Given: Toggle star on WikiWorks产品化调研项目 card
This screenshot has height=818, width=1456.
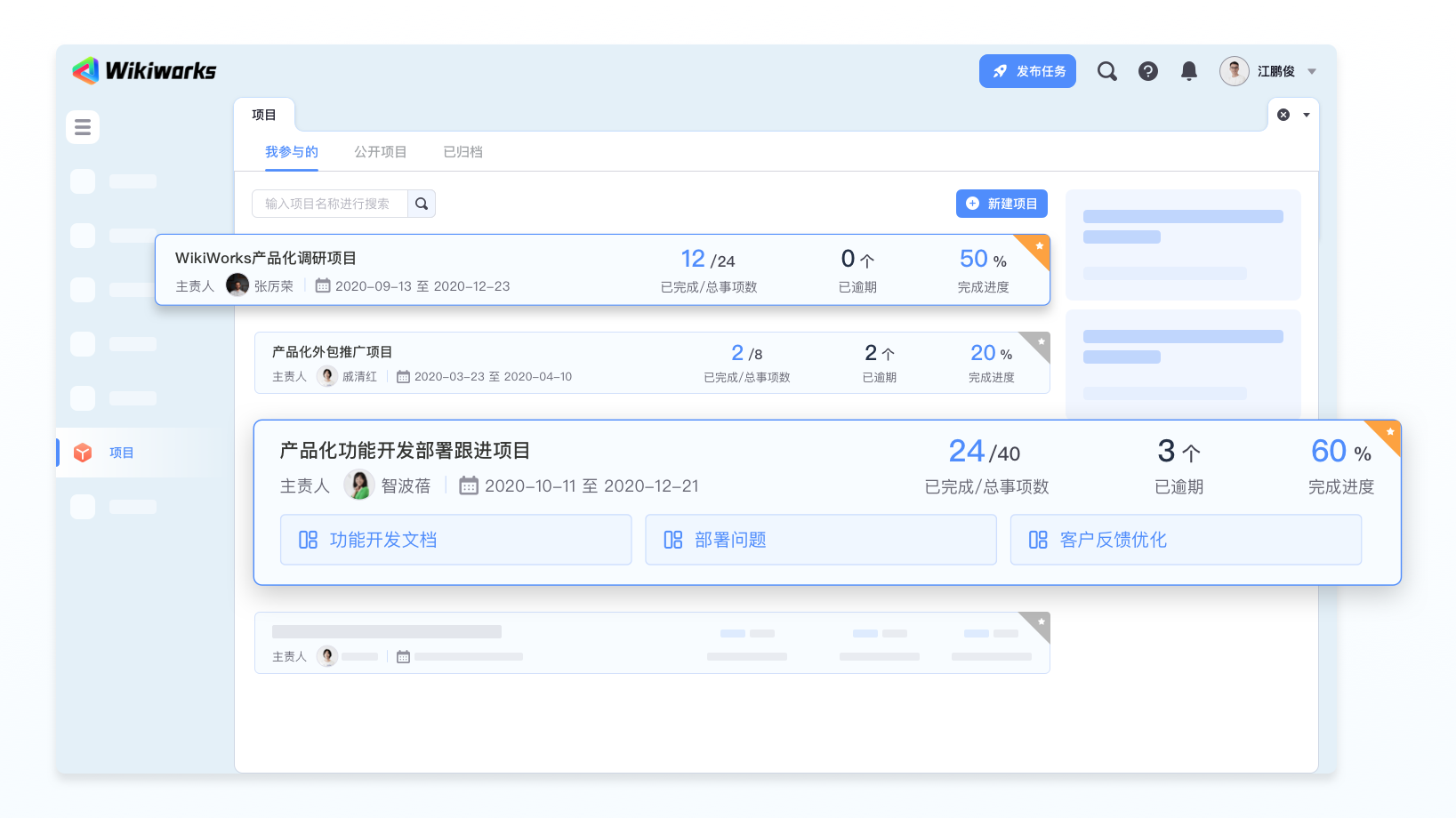Looking at the screenshot, I should [x=1039, y=245].
